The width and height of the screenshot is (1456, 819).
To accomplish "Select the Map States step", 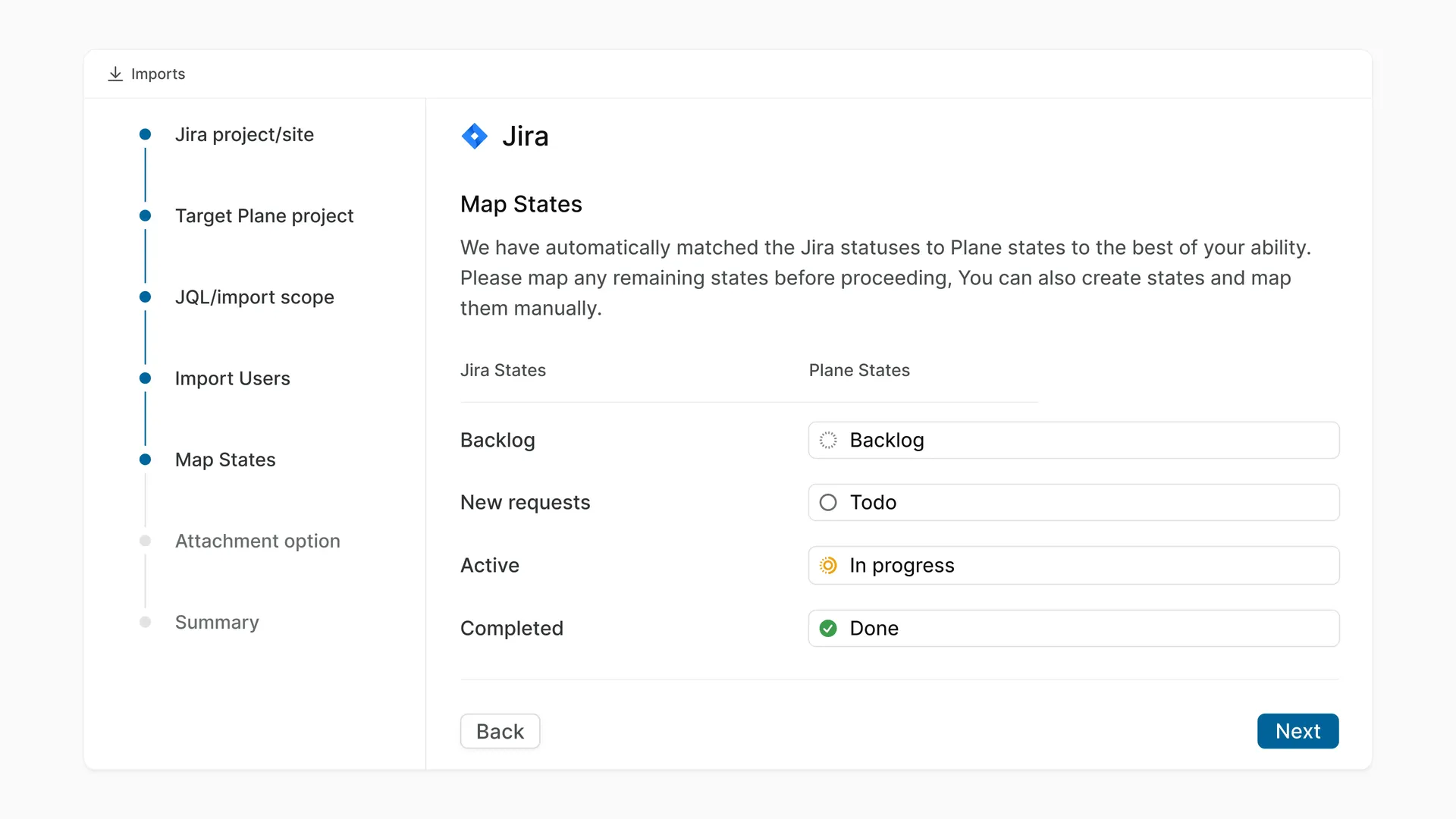I will (x=225, y=460).
